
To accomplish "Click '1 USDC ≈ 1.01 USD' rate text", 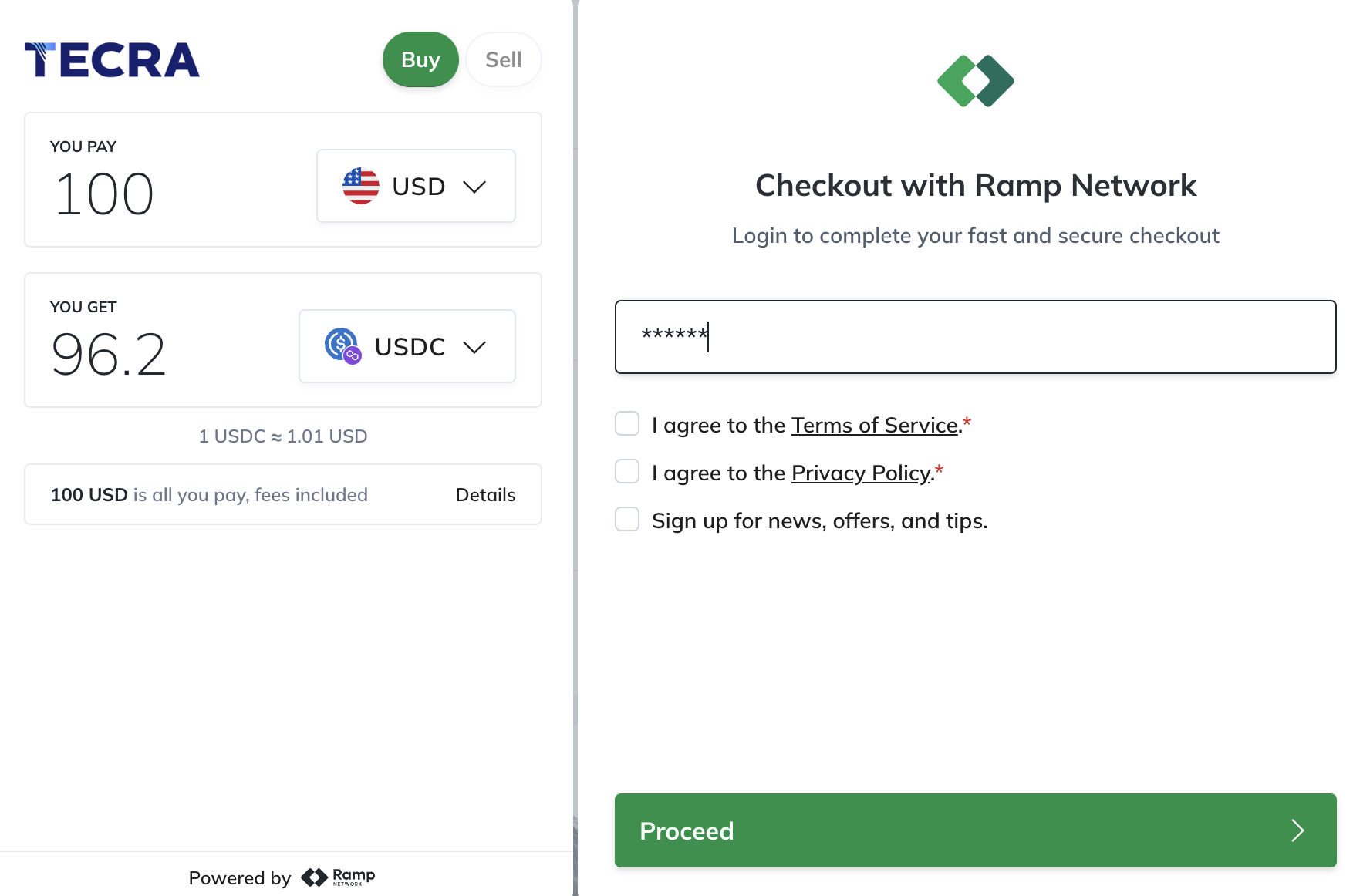I will point(283,436).
